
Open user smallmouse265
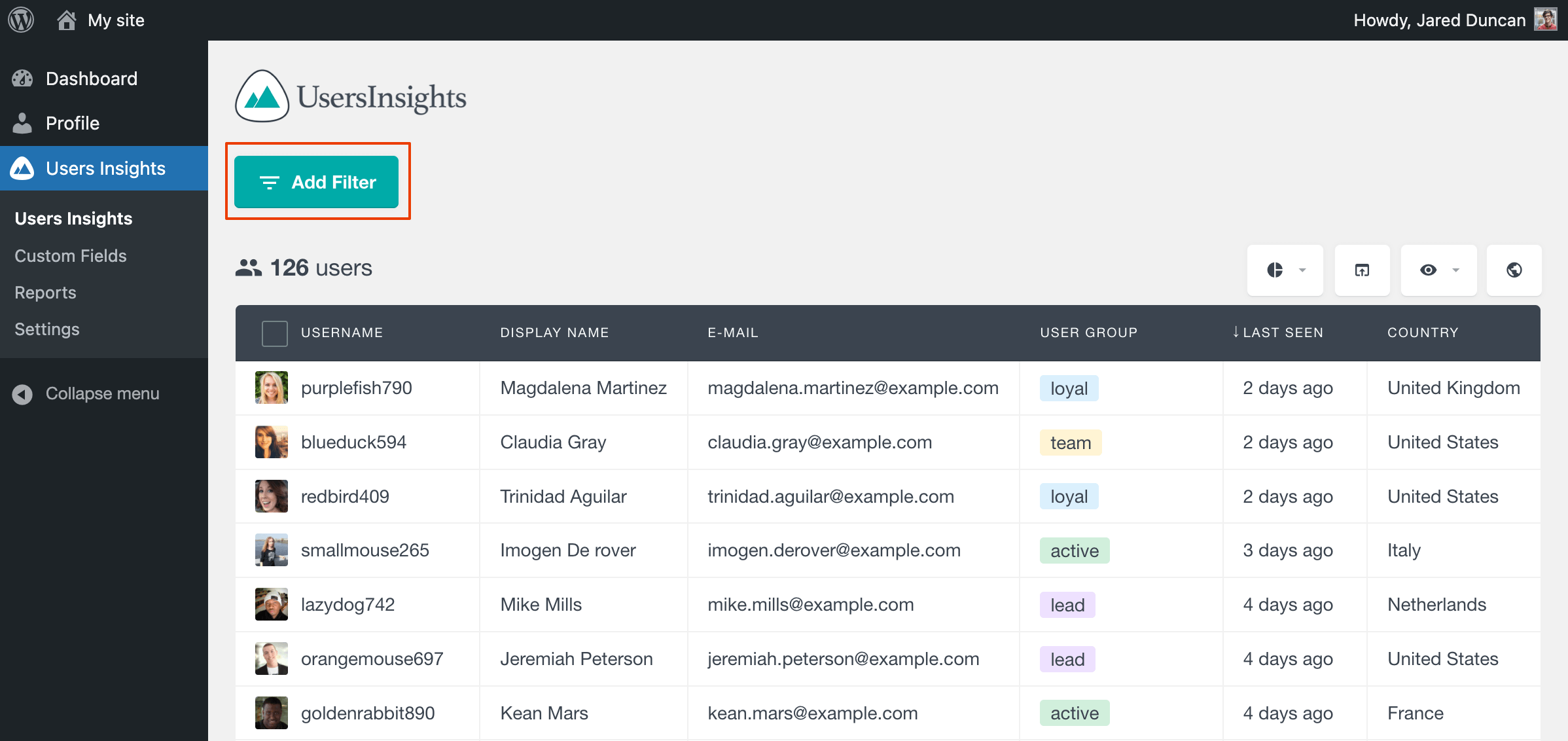pos(365,550)
